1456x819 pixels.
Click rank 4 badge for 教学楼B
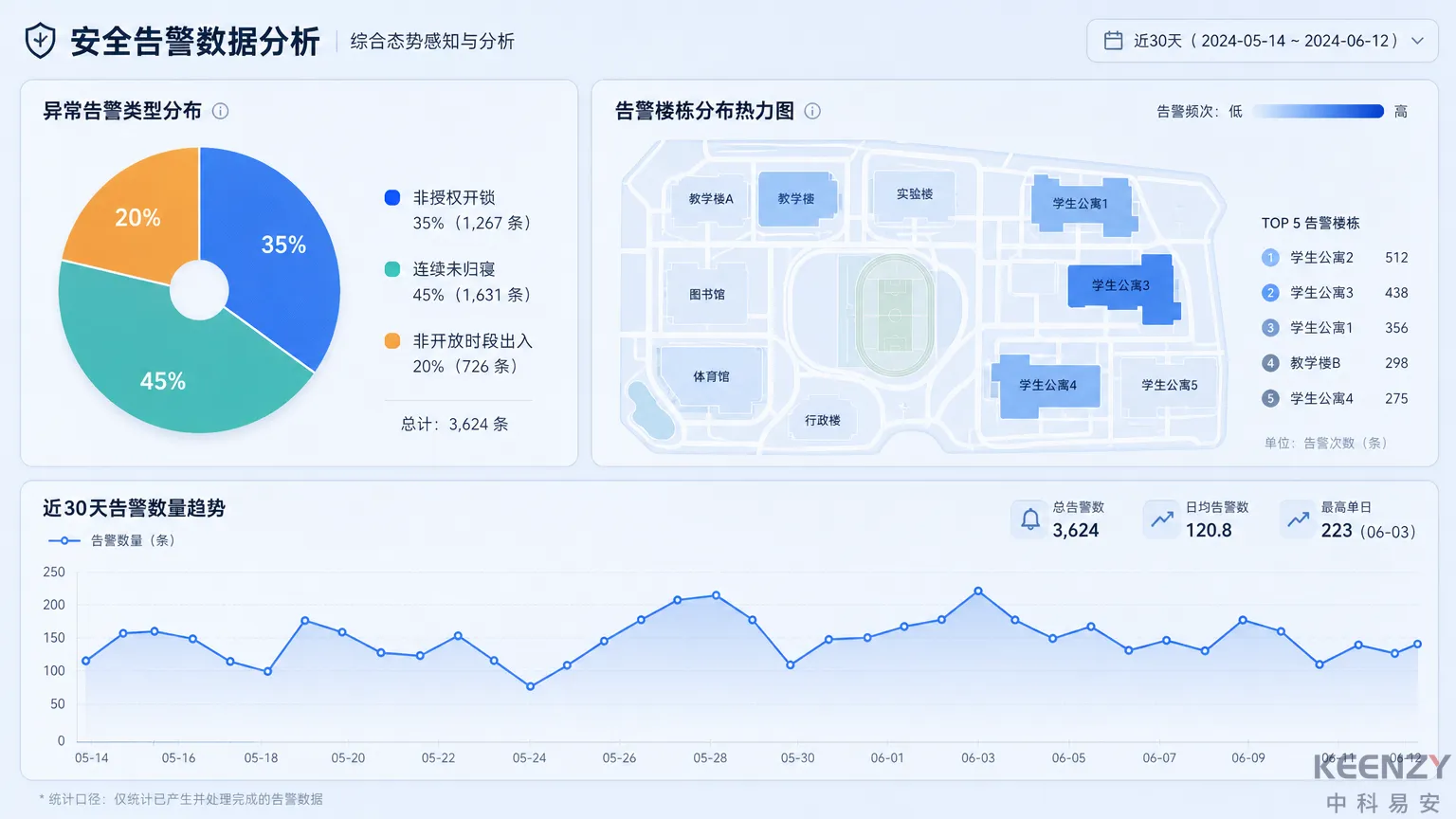[1270, 363]
